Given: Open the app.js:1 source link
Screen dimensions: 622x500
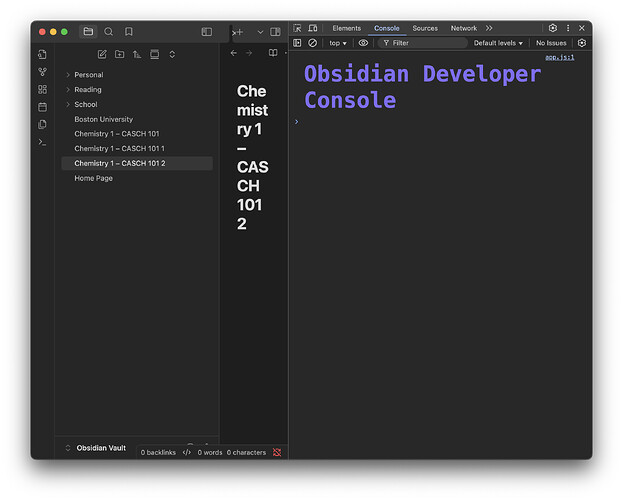Looking at the screenshot, I should (x=559, y=58).
